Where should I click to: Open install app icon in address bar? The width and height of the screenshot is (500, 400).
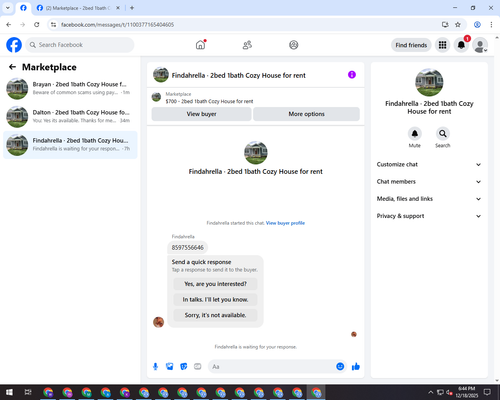click(445, 25)
